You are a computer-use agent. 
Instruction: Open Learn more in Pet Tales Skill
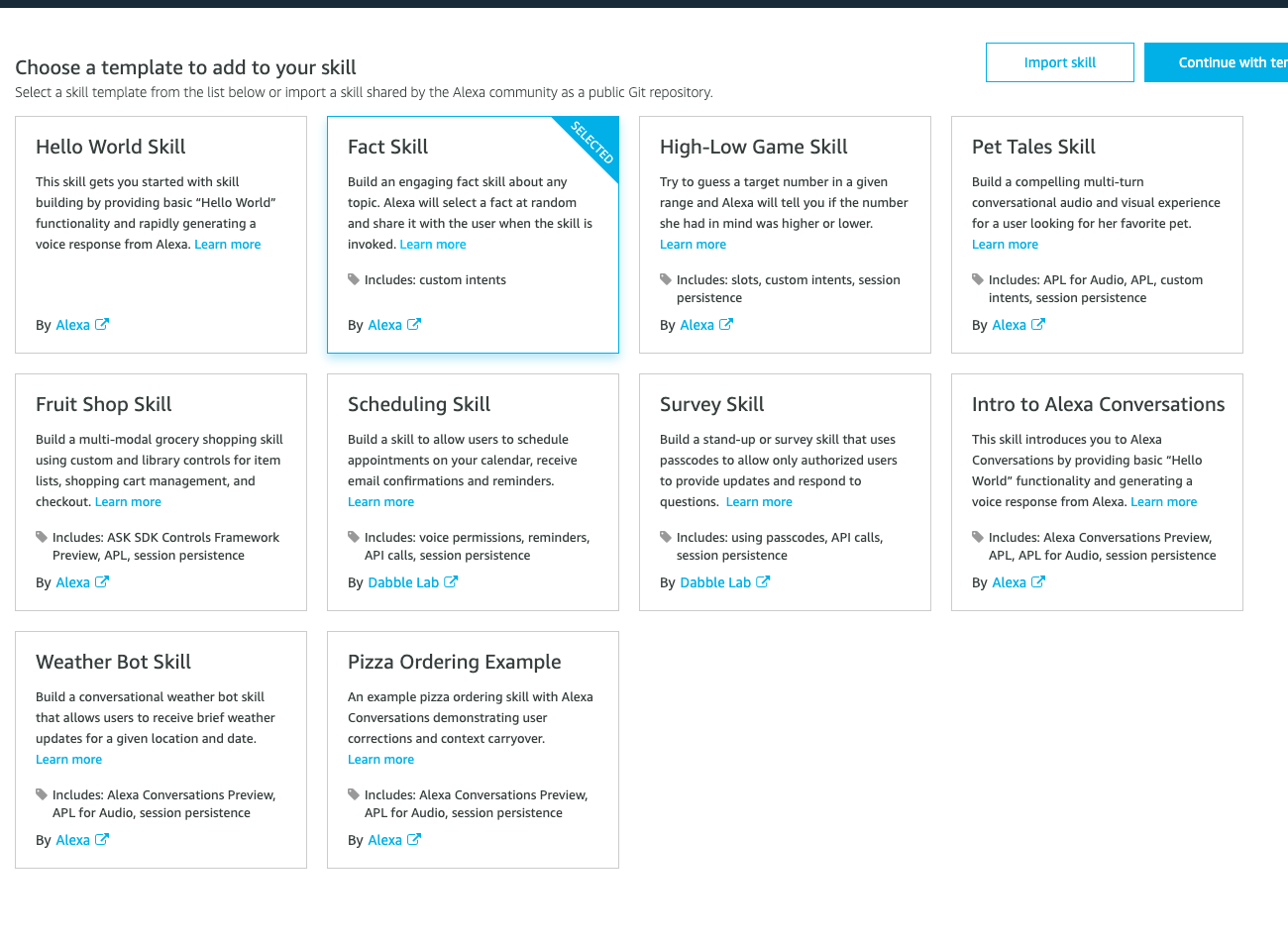point(1006,245)
